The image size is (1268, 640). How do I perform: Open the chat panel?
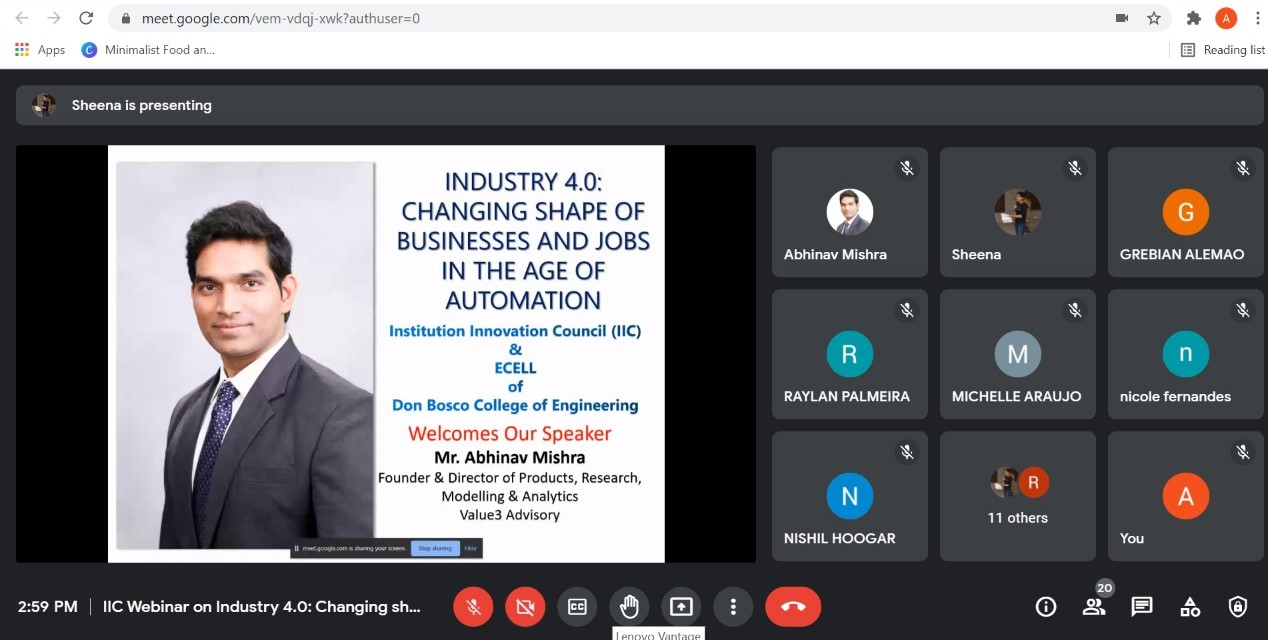tap(1142, 606)
